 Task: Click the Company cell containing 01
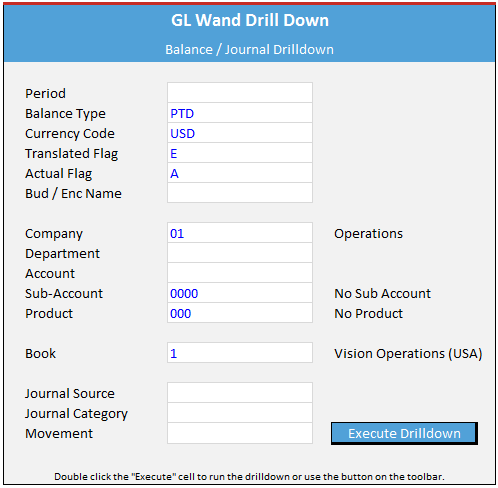240,233
